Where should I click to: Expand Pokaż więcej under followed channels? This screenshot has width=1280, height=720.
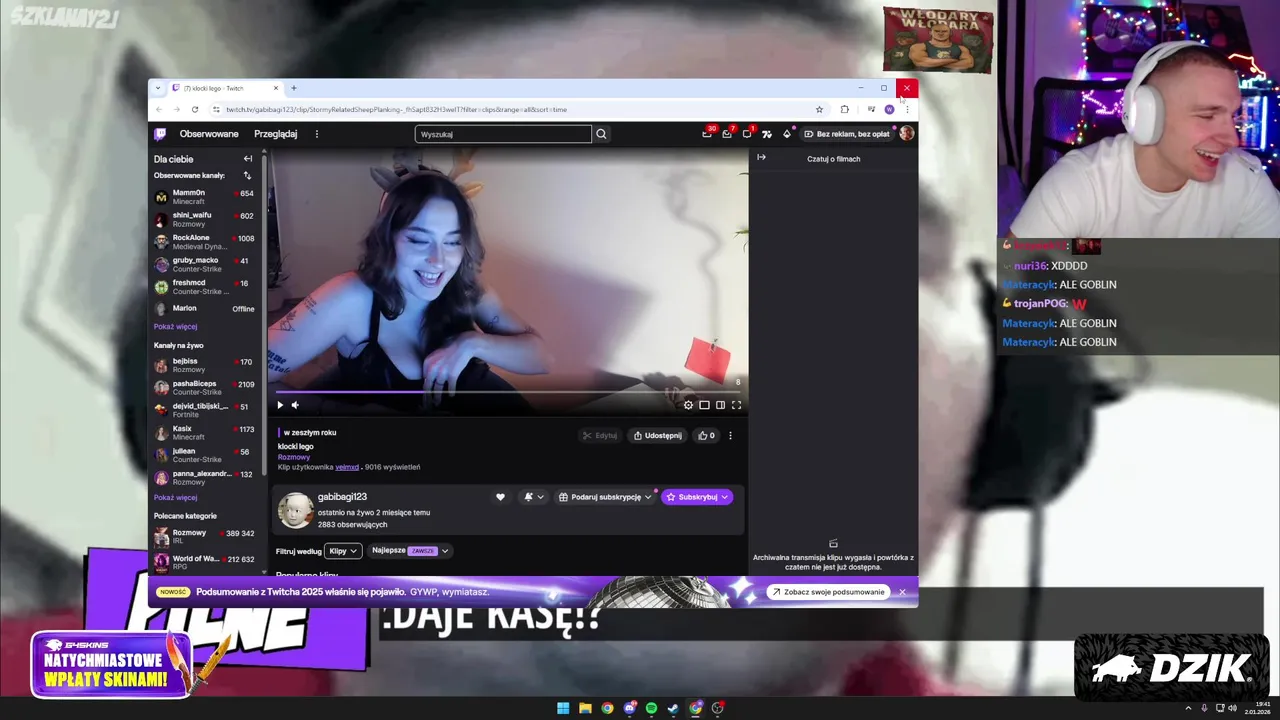click(175, 327)
